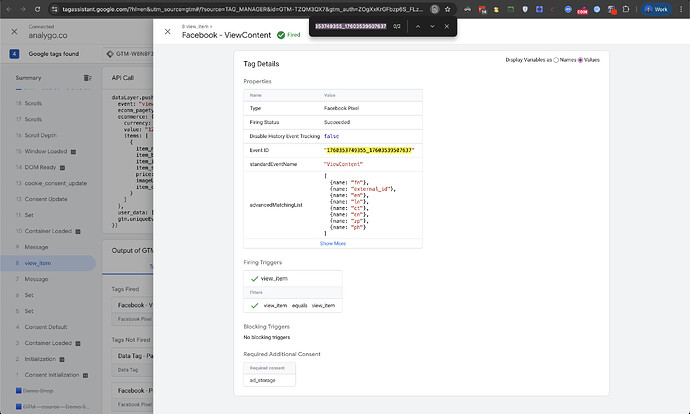Image resolution: width=690 pixels, height=414 pixels.
Task: Click the Succeeded firing status value
Action: coord(337,122)
